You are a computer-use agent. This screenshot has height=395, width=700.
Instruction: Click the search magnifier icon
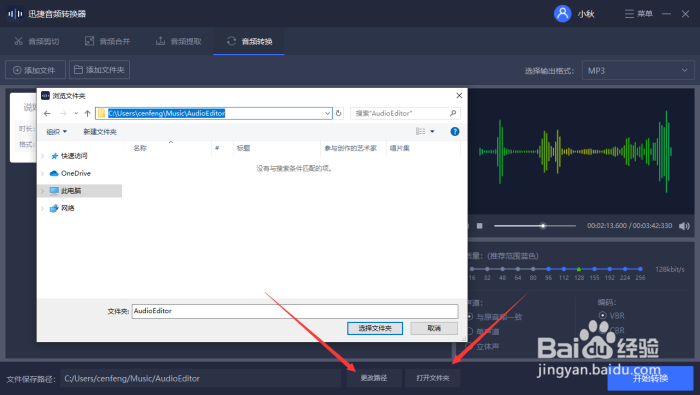[453, 113]
